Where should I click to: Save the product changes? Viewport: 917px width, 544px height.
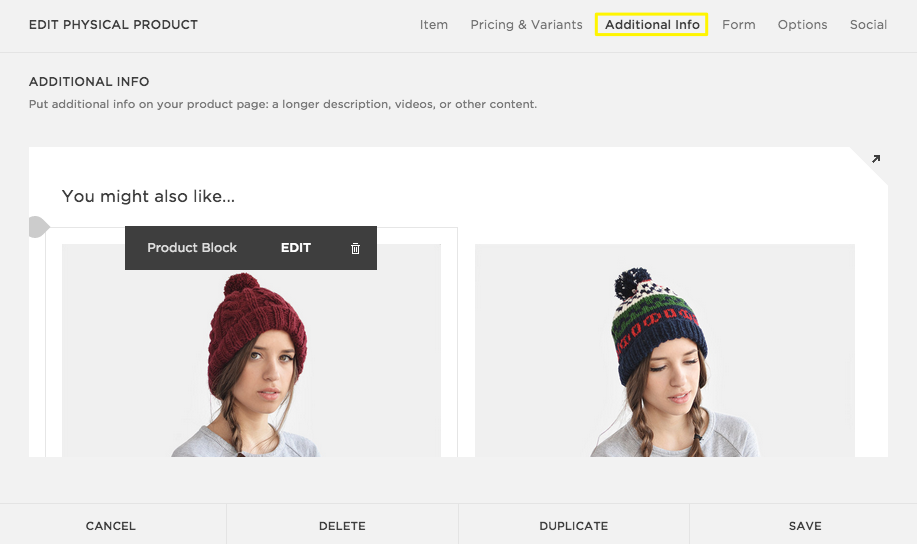(x=805, y=526)
